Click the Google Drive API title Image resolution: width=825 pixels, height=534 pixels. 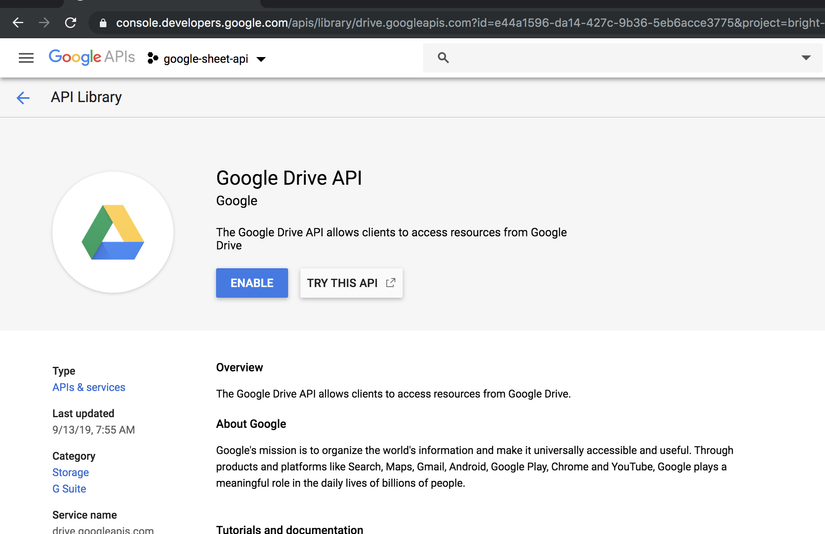coord(289,178)
